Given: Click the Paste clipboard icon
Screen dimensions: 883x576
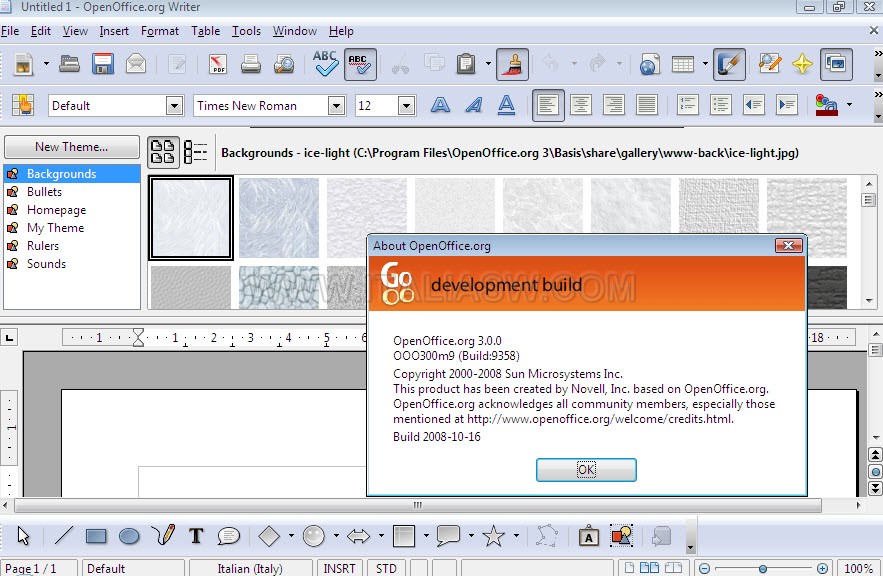Looking at the screenshot, I should pyautogui.click(x=466, y=64).
